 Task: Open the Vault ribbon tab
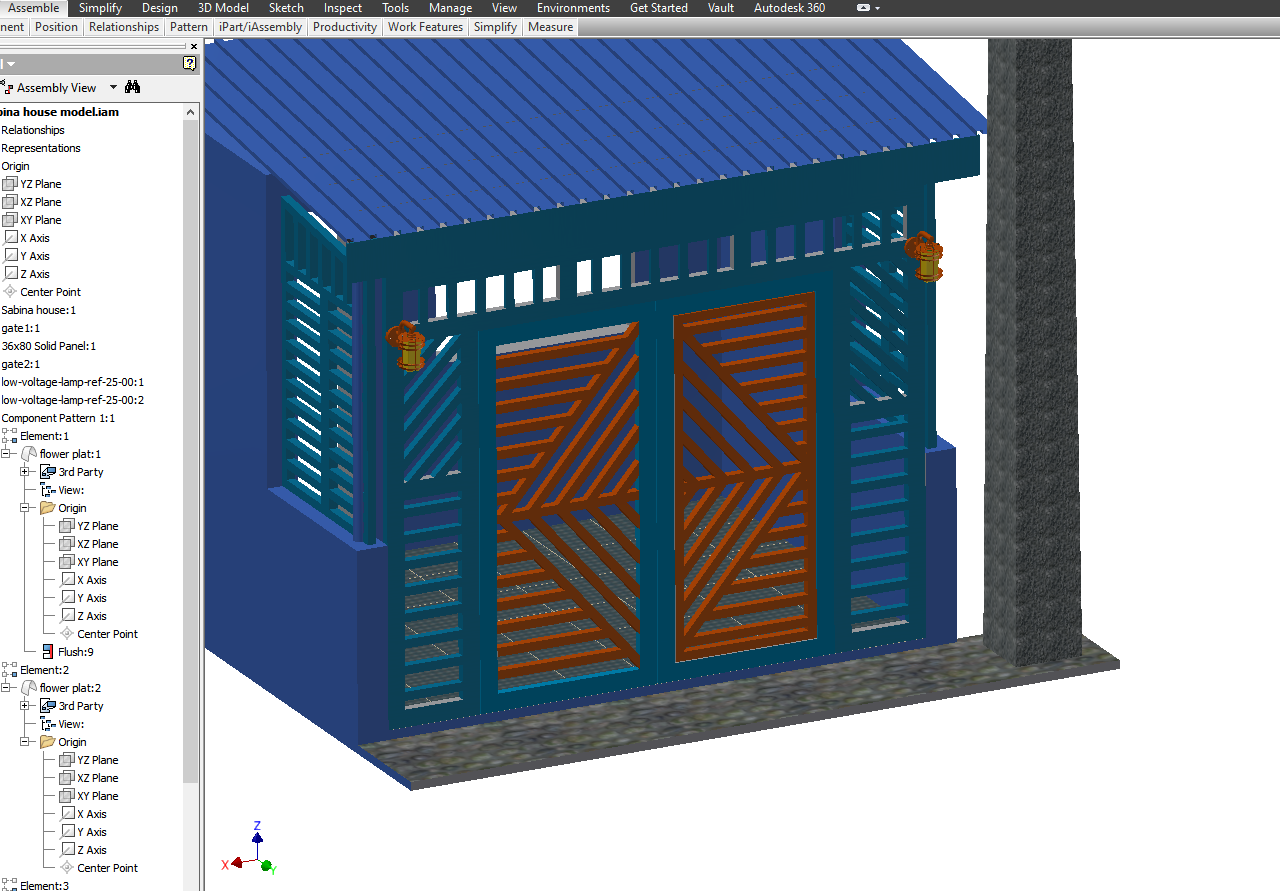click(x=720, y=8)
